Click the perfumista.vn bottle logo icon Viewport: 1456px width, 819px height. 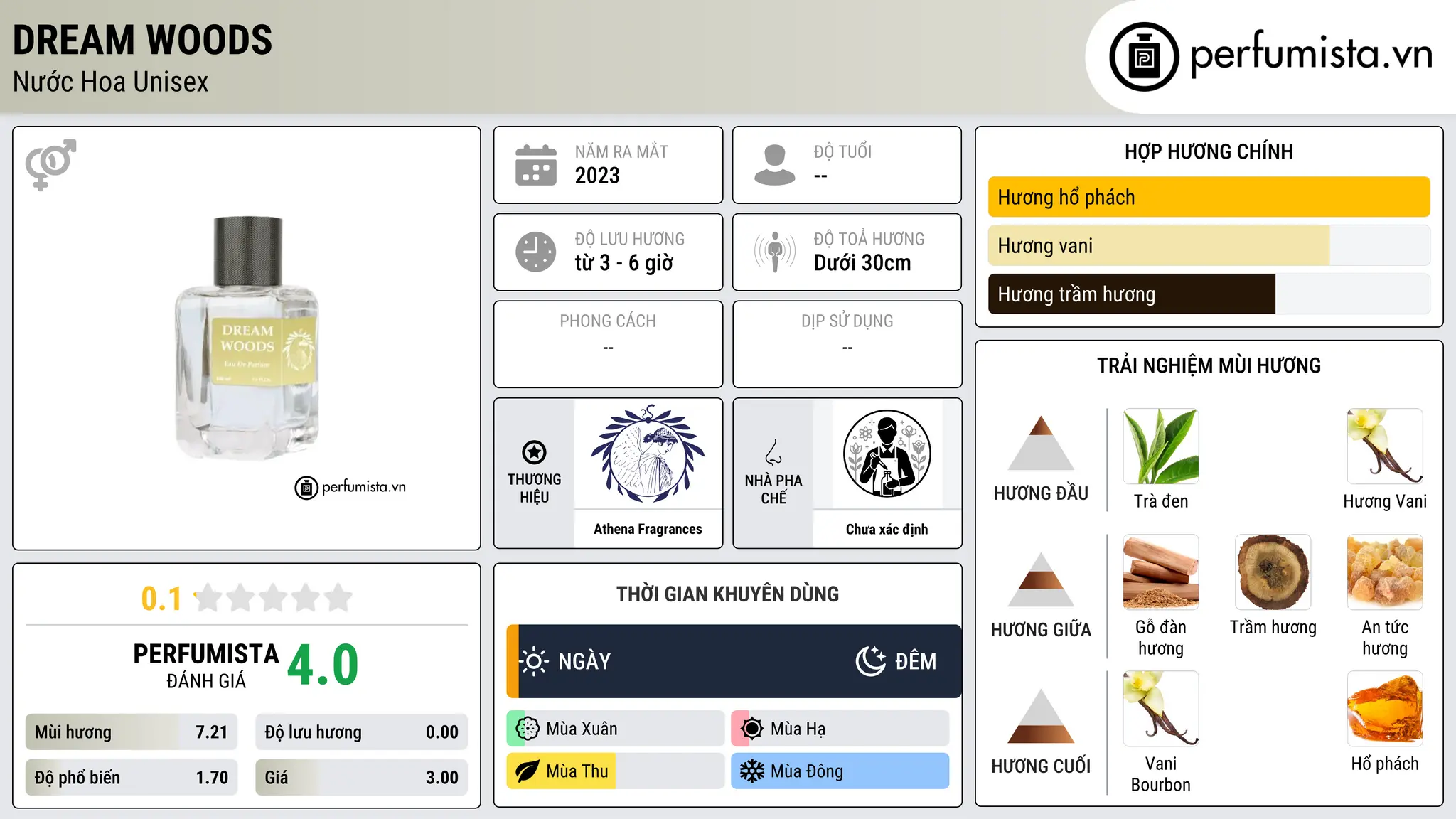coord(1144,57)
